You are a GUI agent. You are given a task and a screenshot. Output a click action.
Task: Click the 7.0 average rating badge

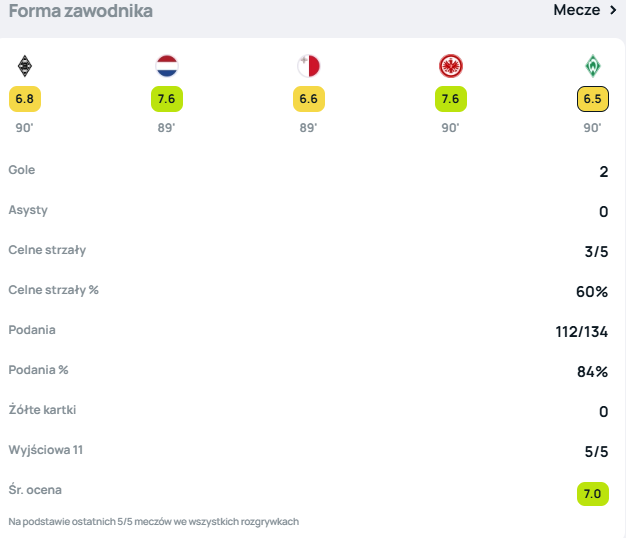592,493
